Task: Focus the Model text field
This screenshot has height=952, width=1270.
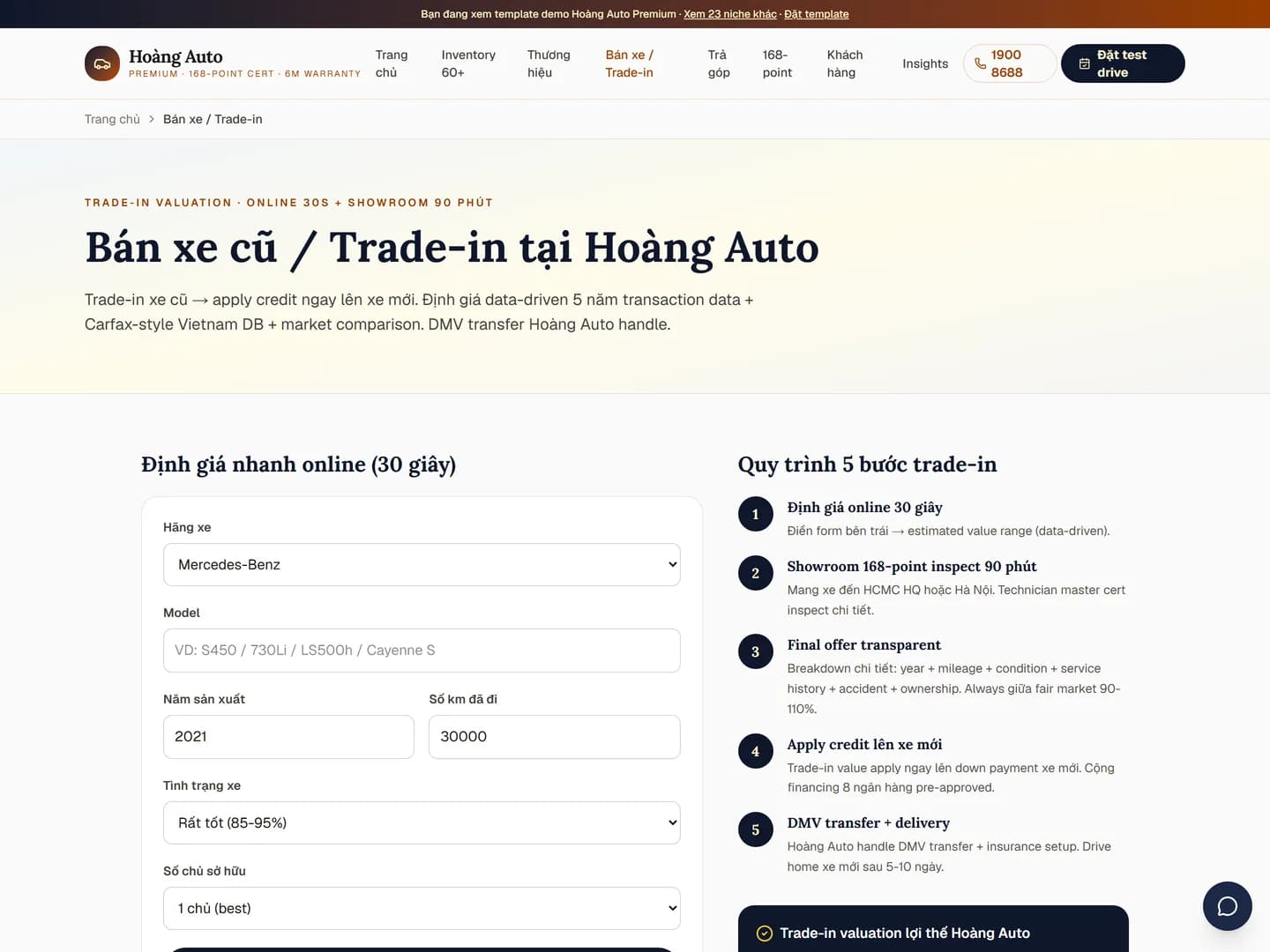Action: (x=422, y=651)
